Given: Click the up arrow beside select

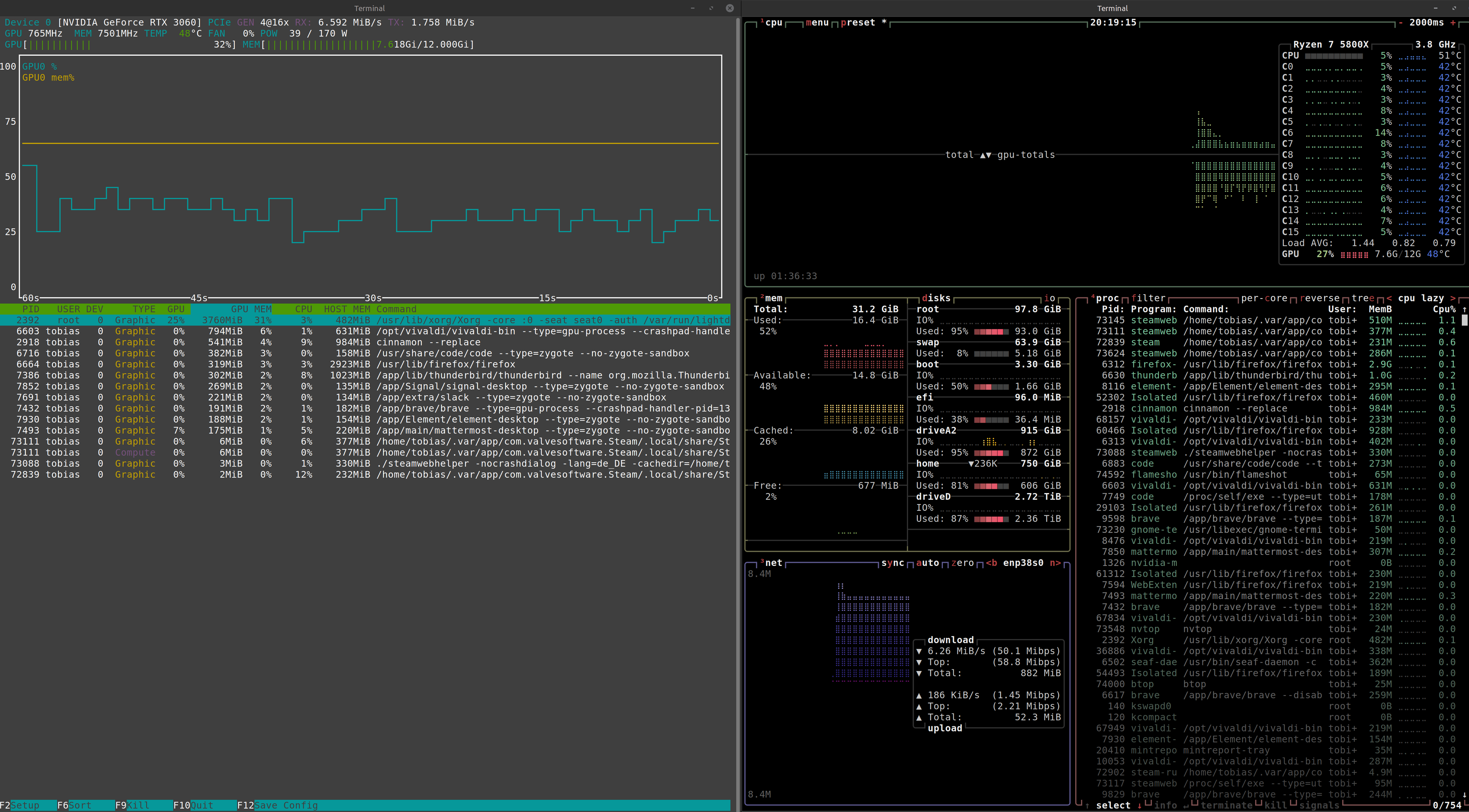Looking at the screenshot, I should (x=1087, y=805).
